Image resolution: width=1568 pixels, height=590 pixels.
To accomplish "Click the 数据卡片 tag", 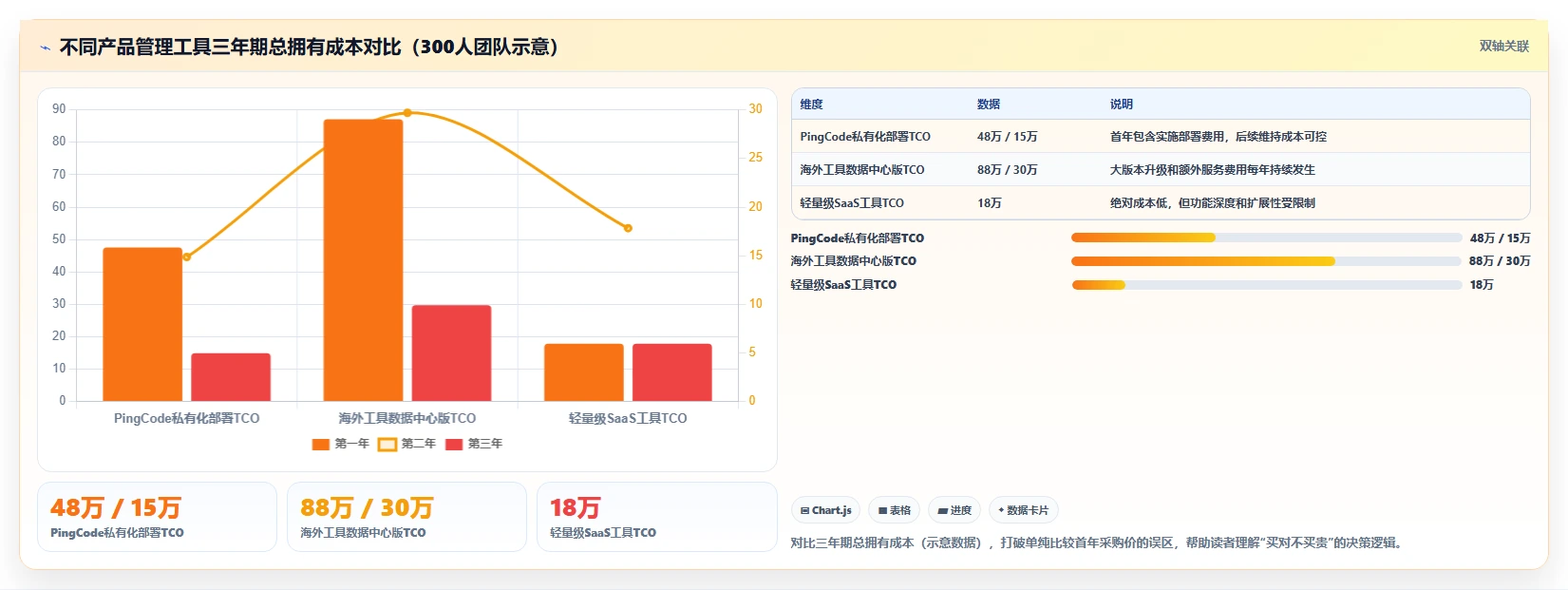I will coord(1024,510).
